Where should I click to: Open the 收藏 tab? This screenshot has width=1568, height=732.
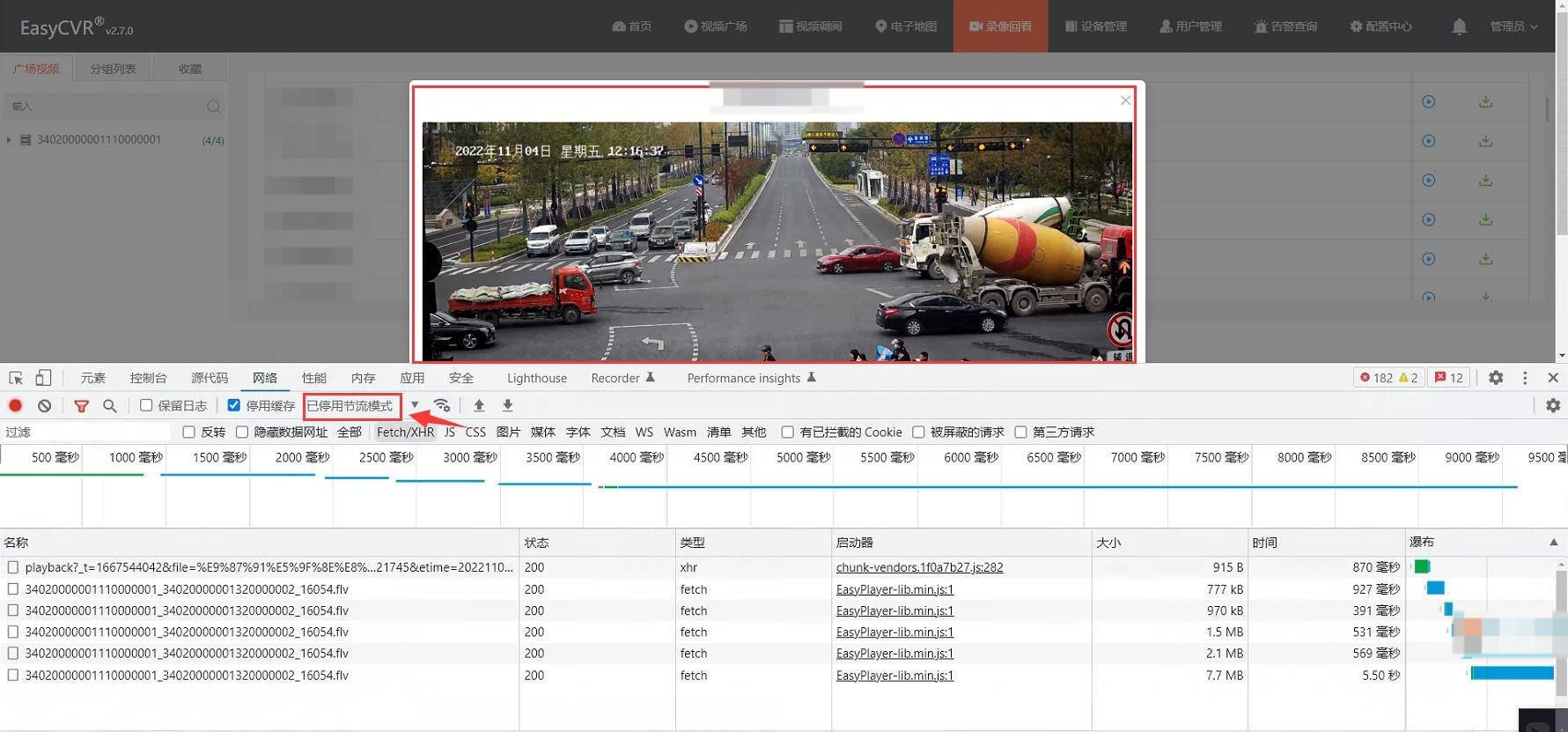tap(190, 69)
